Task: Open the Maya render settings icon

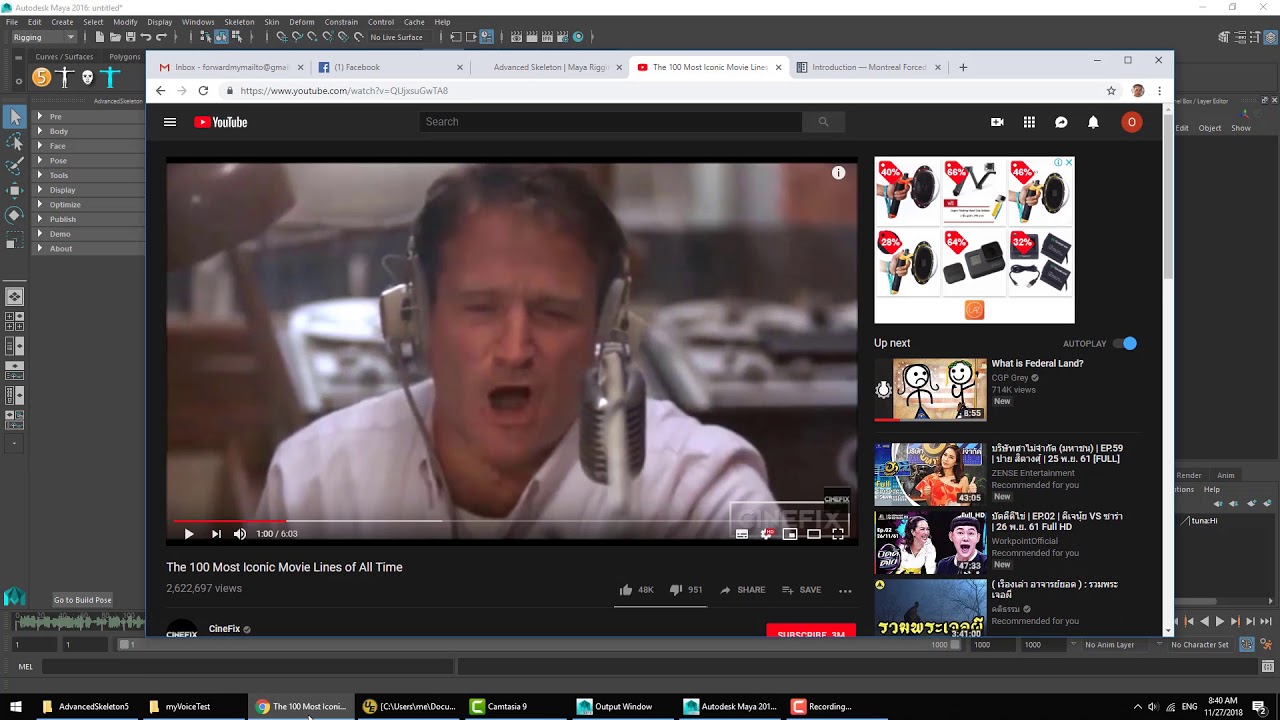Action: click(562, 37)
